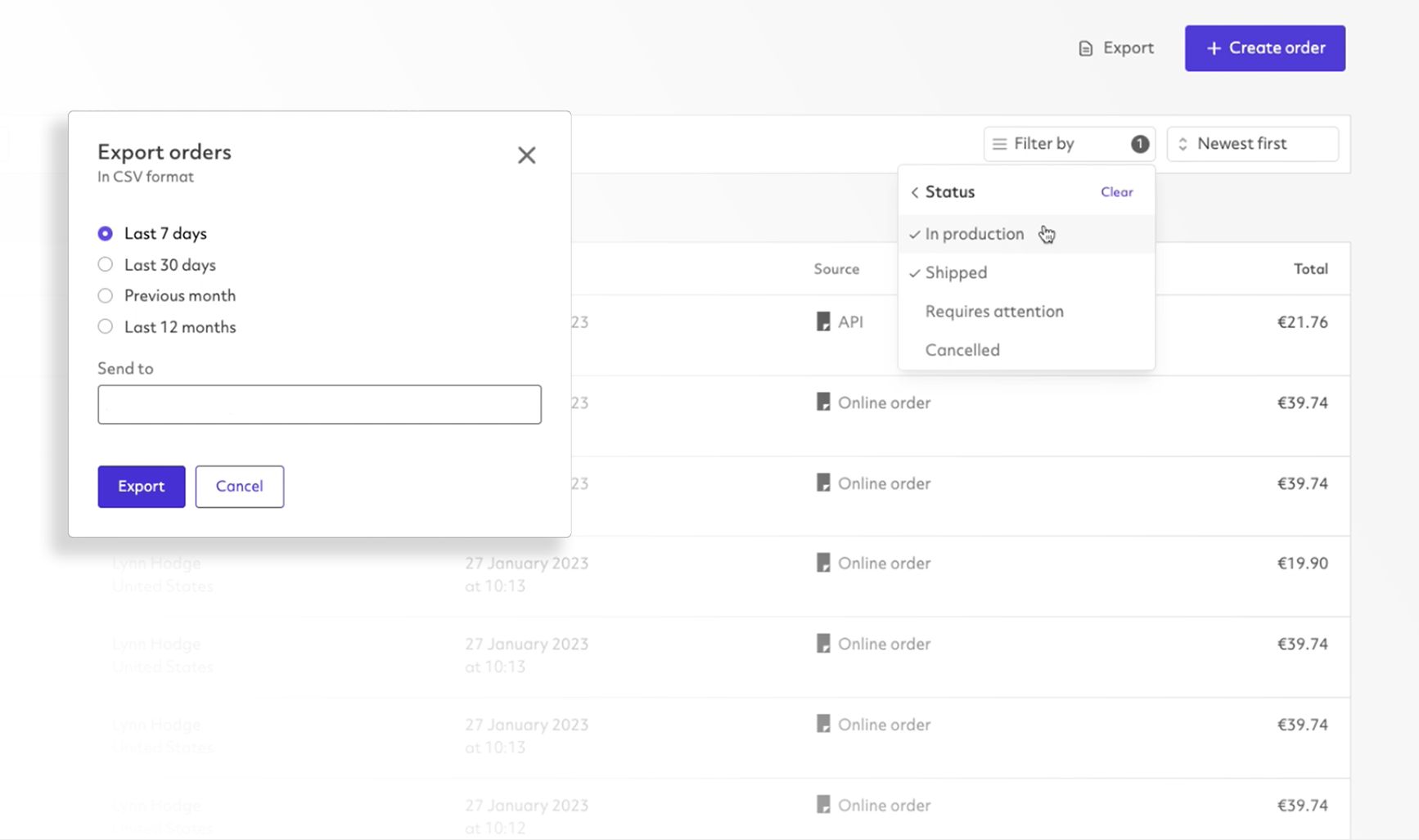Uncheck the Shipped status filter
This screenshot has width=1419, height=840.
click(955, 272)
